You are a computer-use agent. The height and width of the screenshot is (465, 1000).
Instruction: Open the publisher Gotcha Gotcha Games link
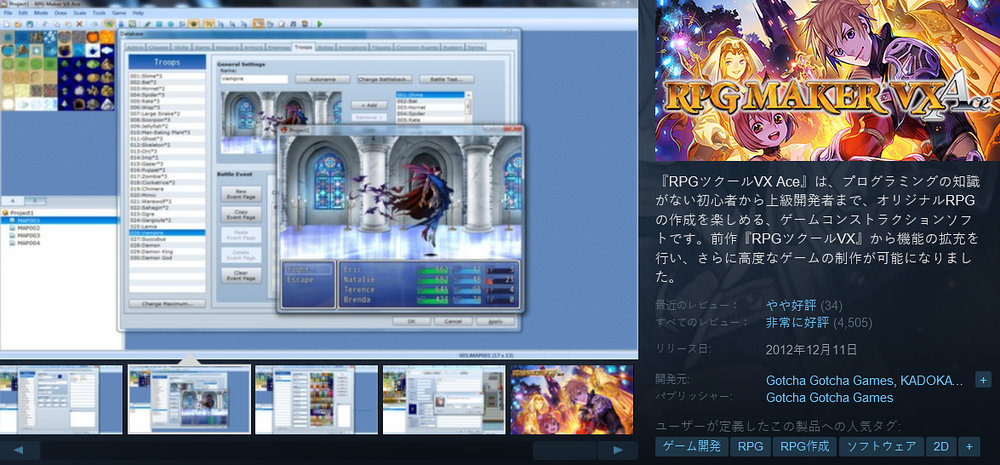point(829,397)
